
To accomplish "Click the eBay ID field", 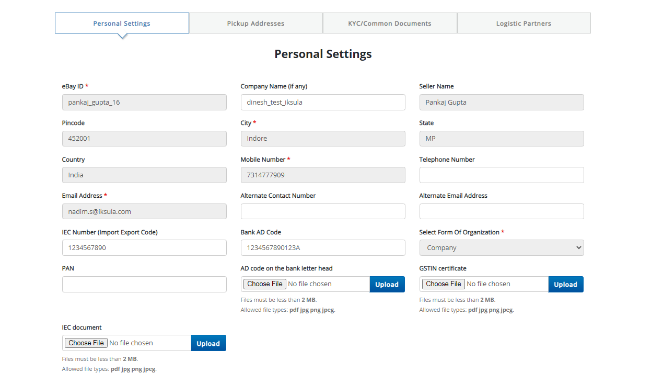I will click(144, 102).
